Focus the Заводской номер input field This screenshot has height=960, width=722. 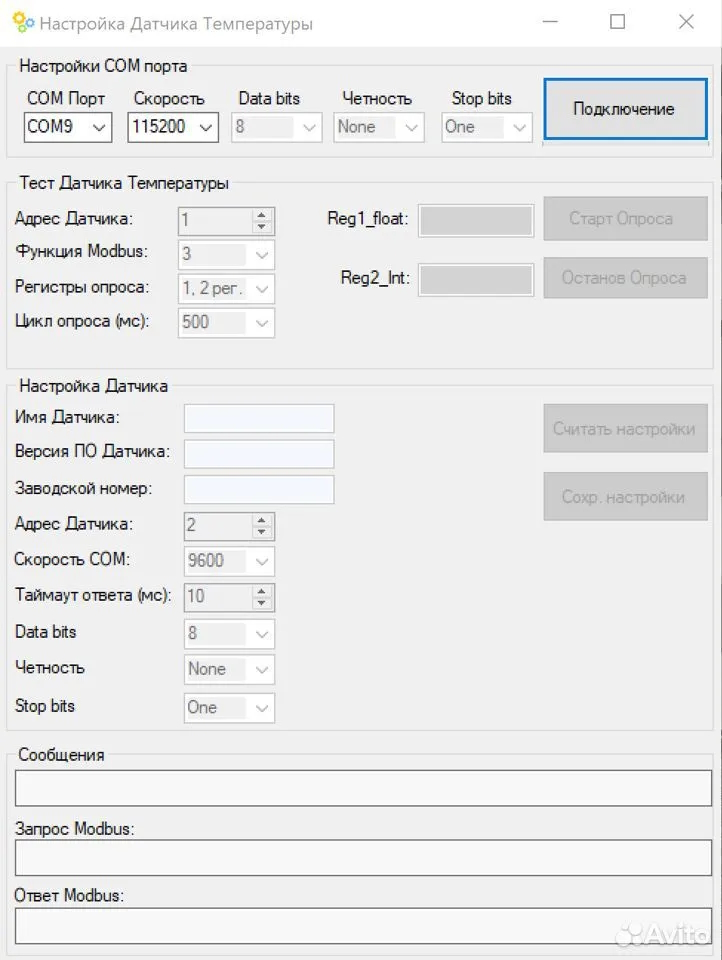(x=259, y=489)
